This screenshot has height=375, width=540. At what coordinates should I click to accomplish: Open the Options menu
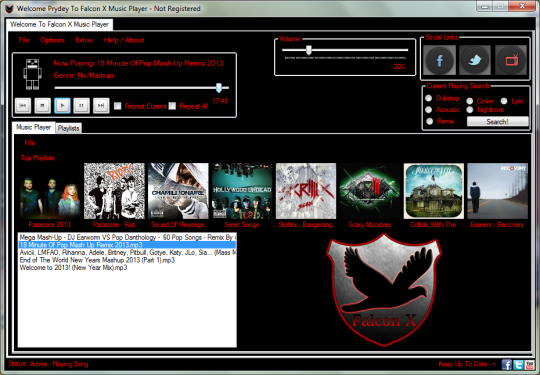click(x=52, y=40)
